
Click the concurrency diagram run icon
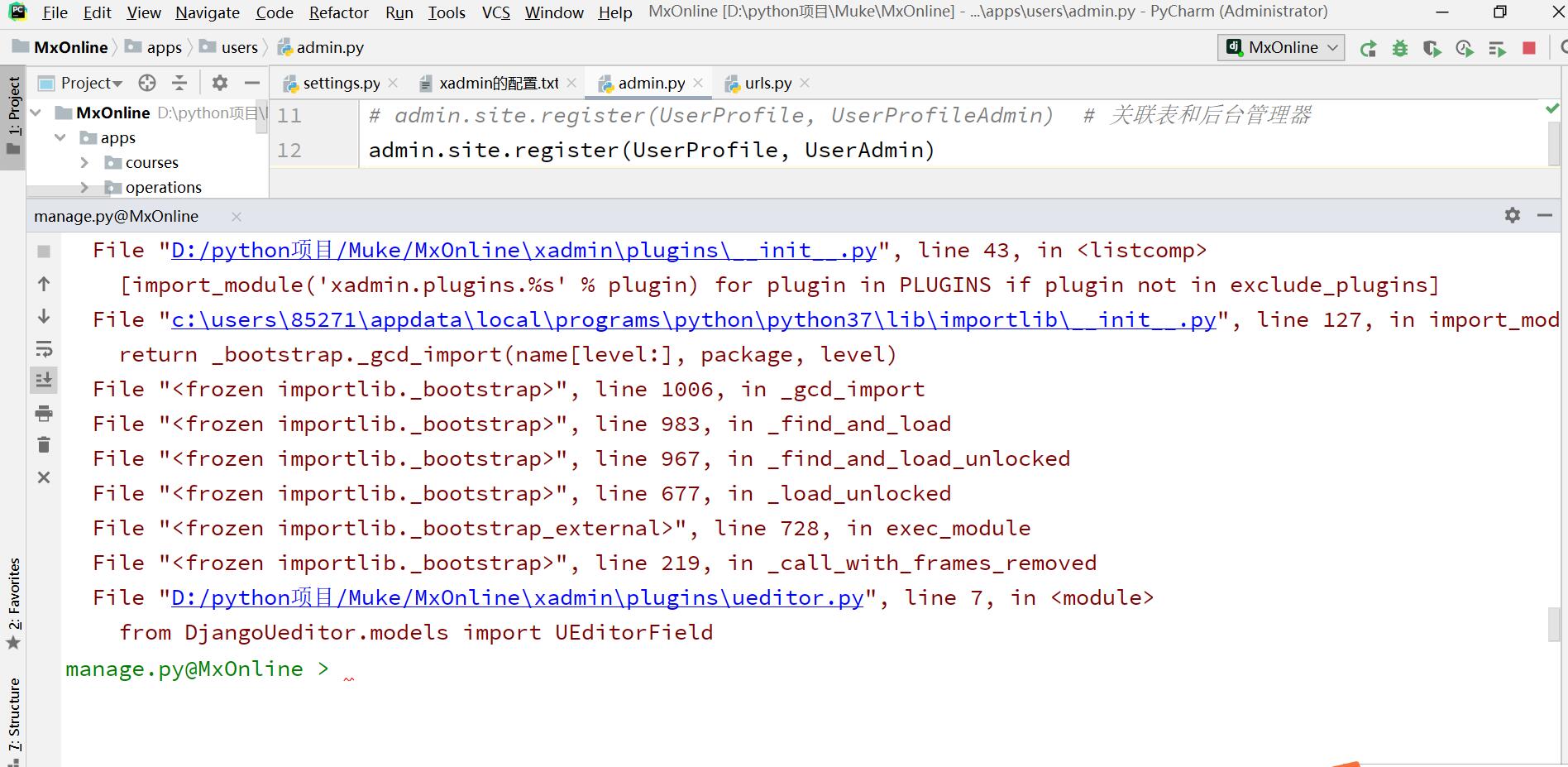point(1497,48)
